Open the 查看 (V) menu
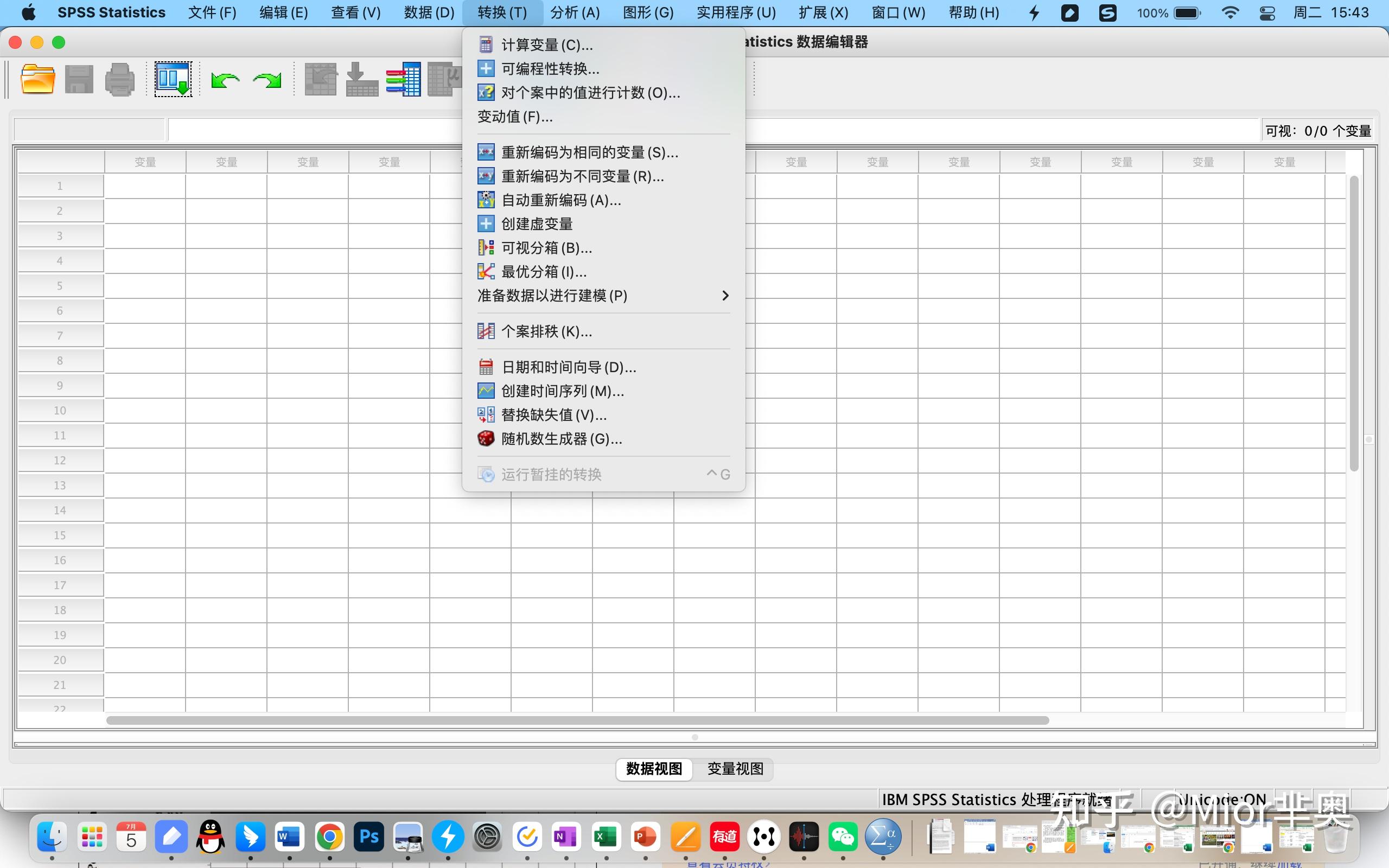The width and height of the screenshot is (1389, 868). tap(356, 12)
